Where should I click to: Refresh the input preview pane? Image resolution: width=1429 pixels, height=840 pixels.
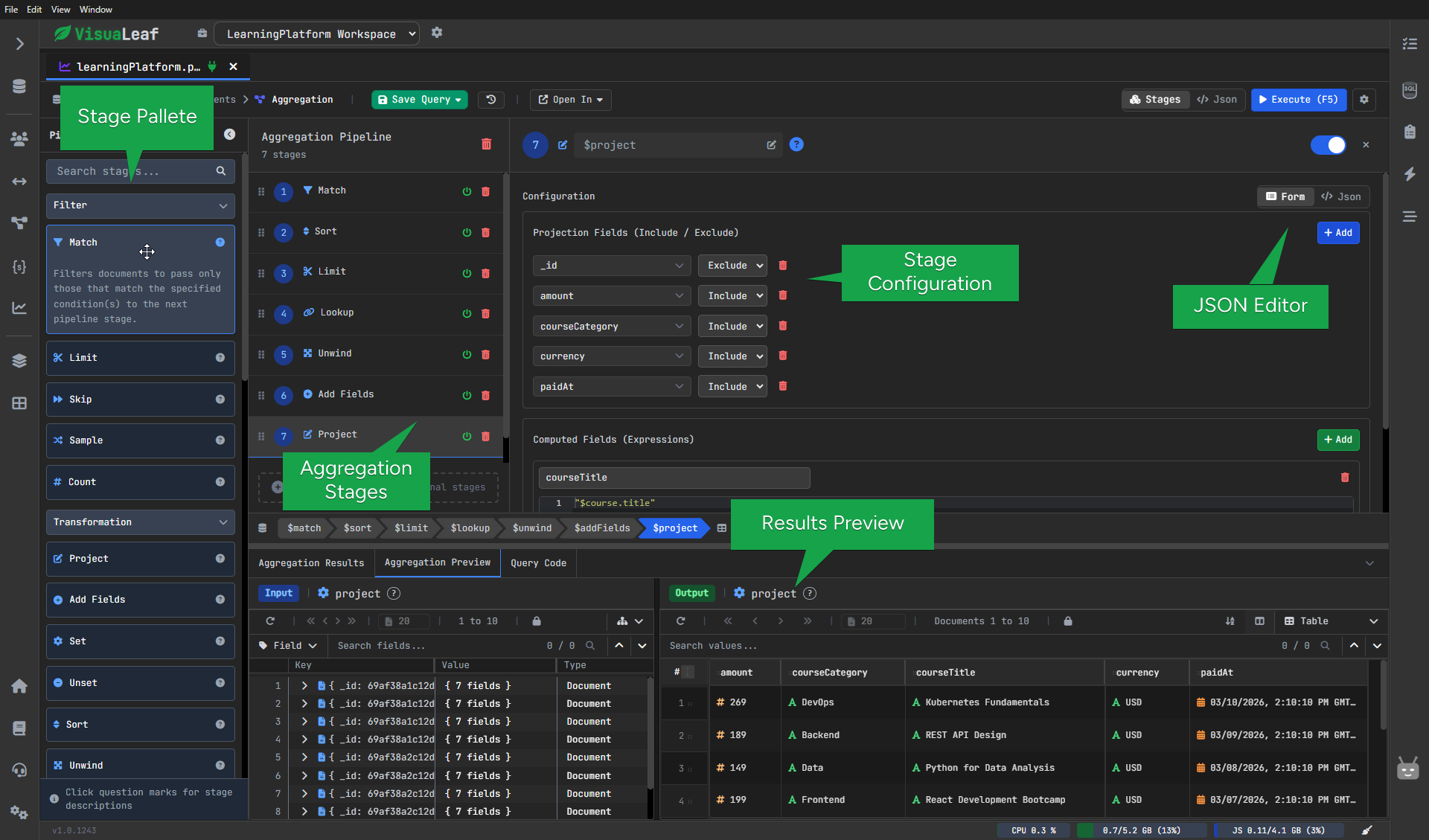click(270, 621)
